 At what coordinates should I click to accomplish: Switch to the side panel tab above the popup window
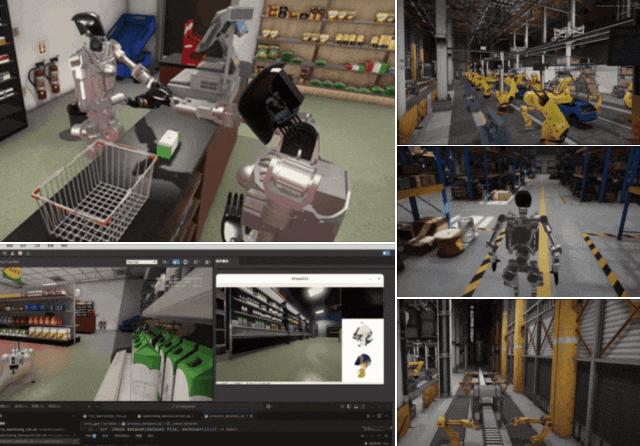coord(222,261)
